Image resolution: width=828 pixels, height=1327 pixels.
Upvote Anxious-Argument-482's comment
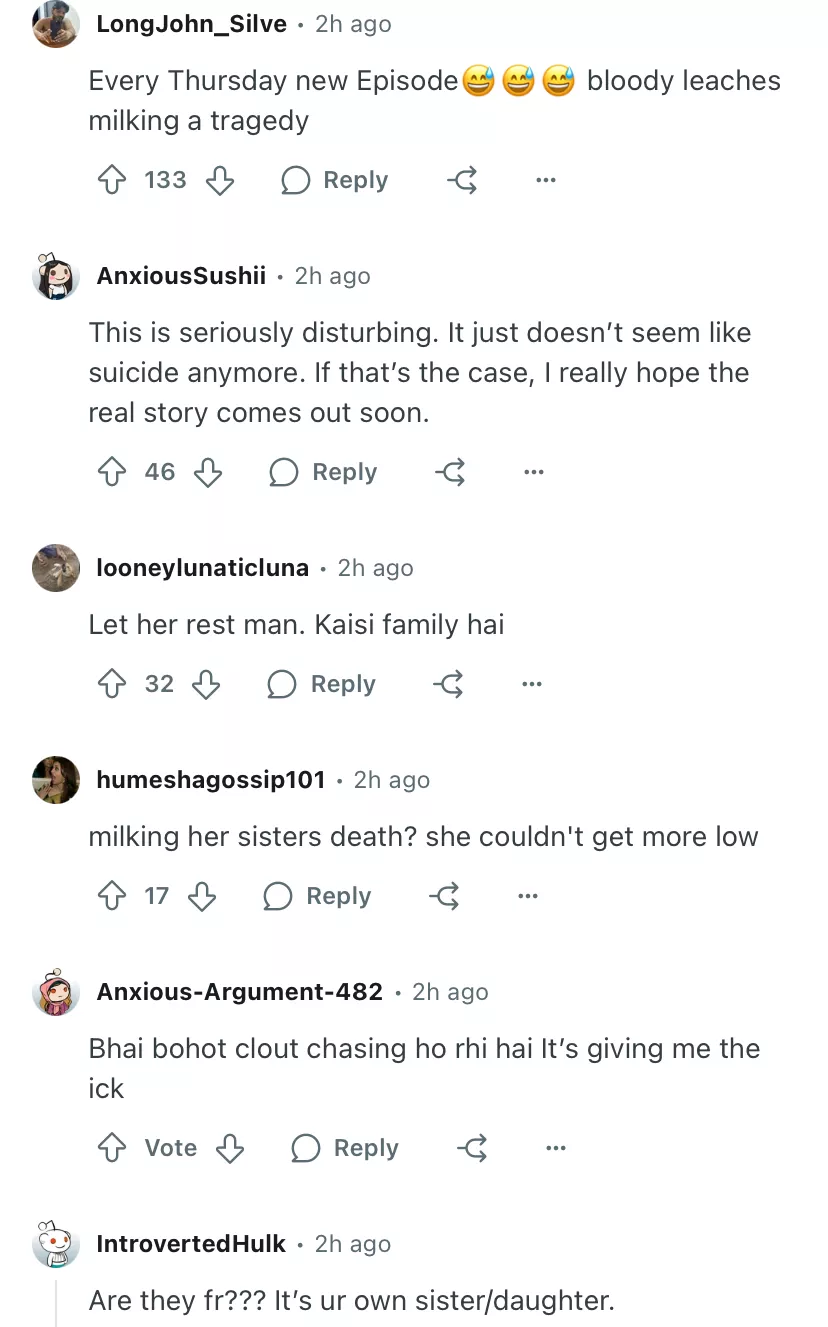[110, 1148]
